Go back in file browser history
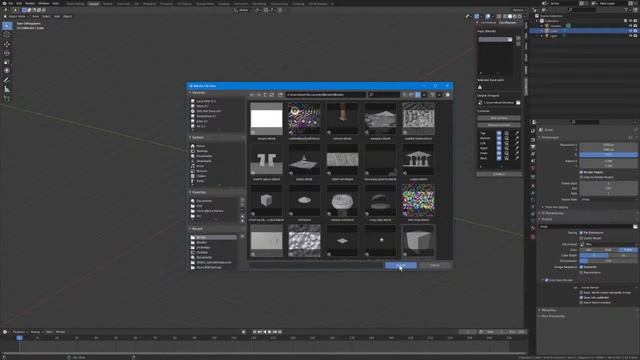 pyautogui.click(x=252, y=95)
